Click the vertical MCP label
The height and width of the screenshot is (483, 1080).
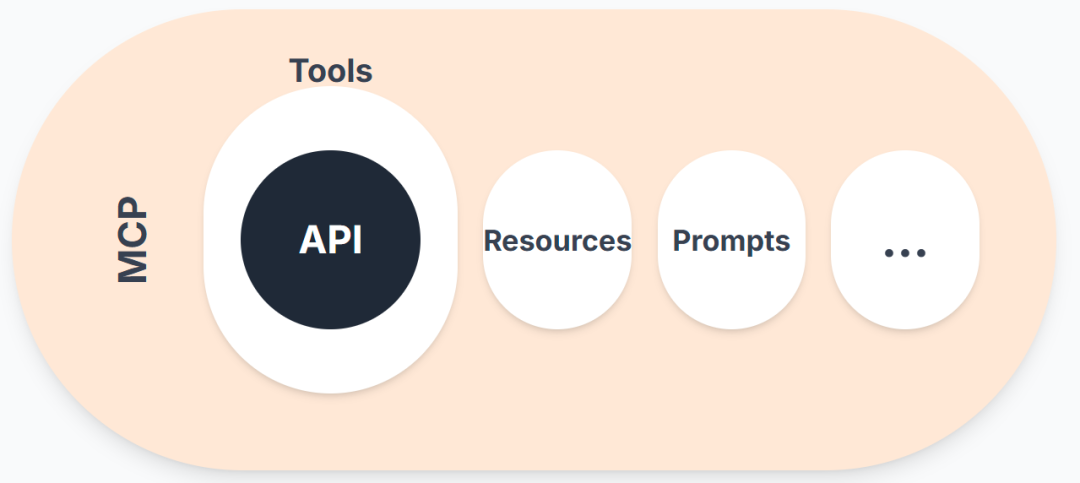(132, 240)
